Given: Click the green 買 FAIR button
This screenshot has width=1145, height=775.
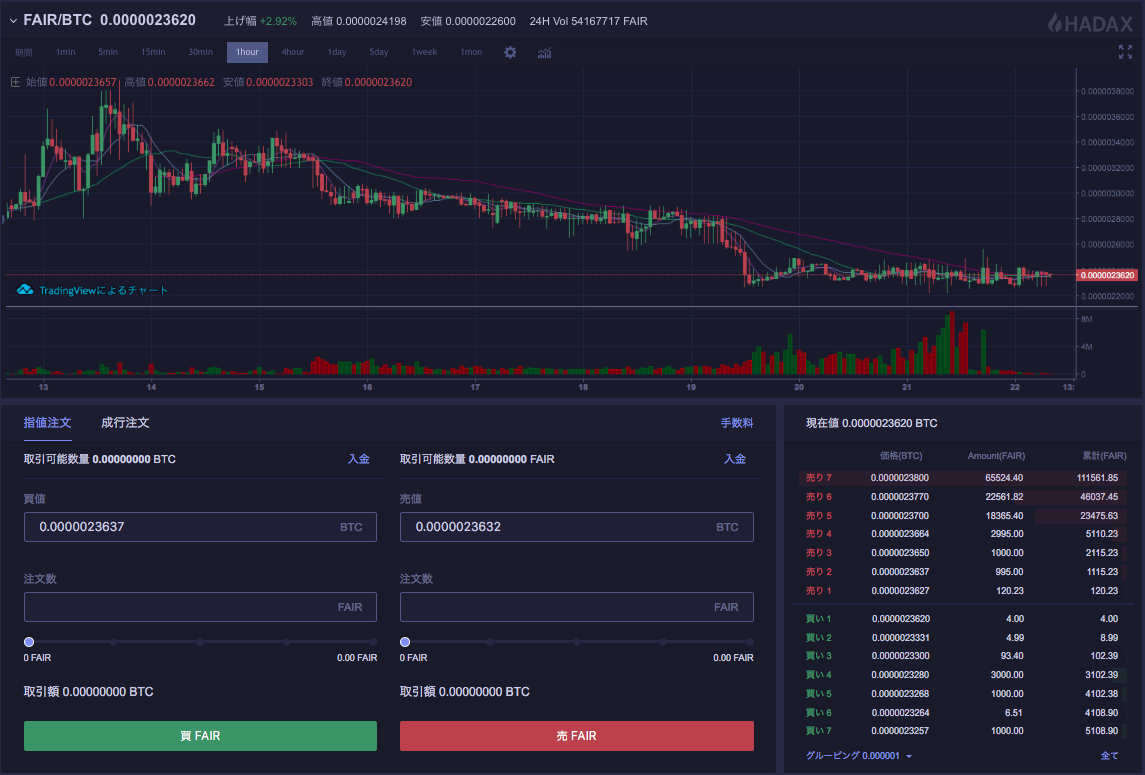Looking at the screenshot, I should 200,736.
